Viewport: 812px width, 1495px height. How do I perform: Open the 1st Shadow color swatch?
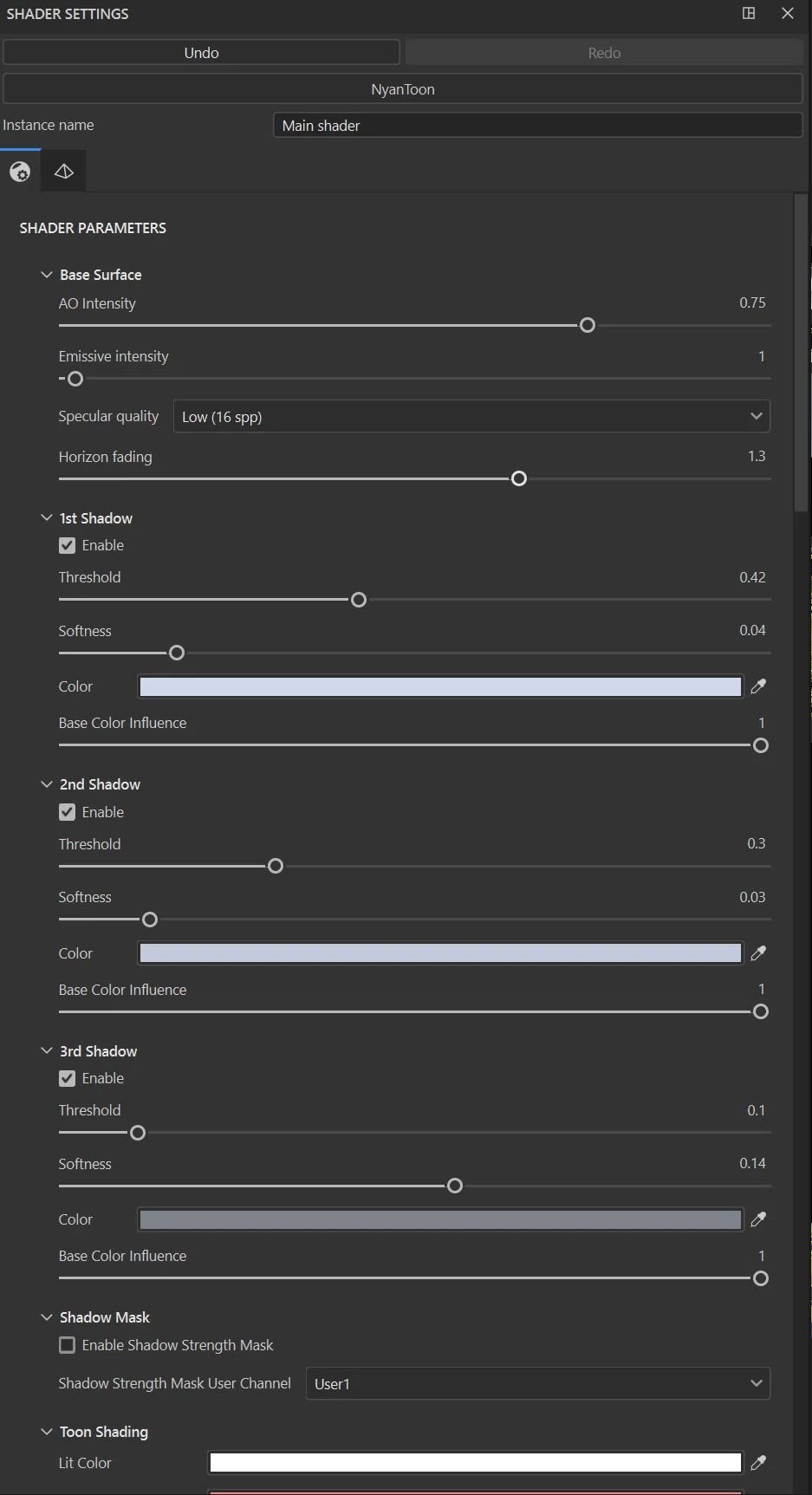[440, 687]
